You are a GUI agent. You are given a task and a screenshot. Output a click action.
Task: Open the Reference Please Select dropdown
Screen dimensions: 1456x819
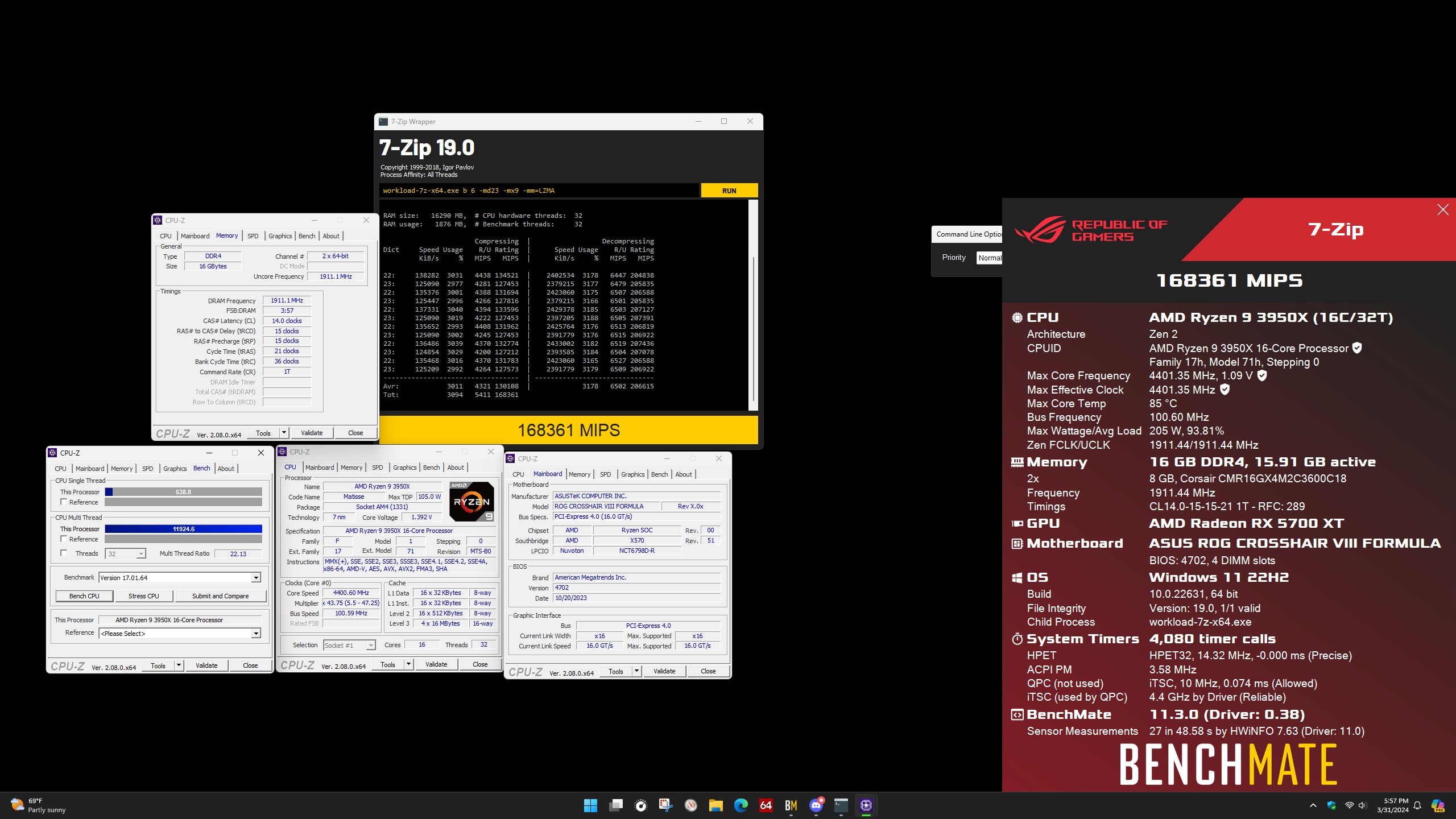180,634
